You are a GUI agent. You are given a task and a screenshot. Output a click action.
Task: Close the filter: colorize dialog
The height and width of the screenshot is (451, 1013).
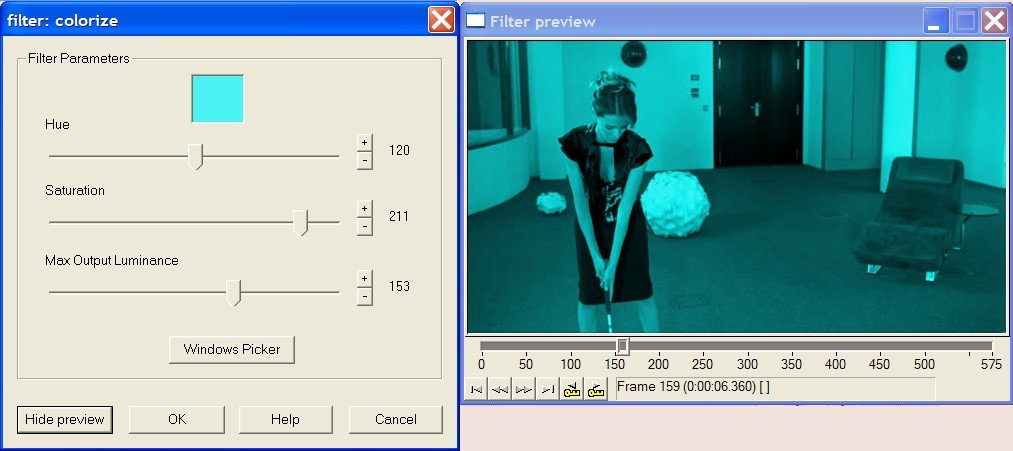click(x=441, y=20)
